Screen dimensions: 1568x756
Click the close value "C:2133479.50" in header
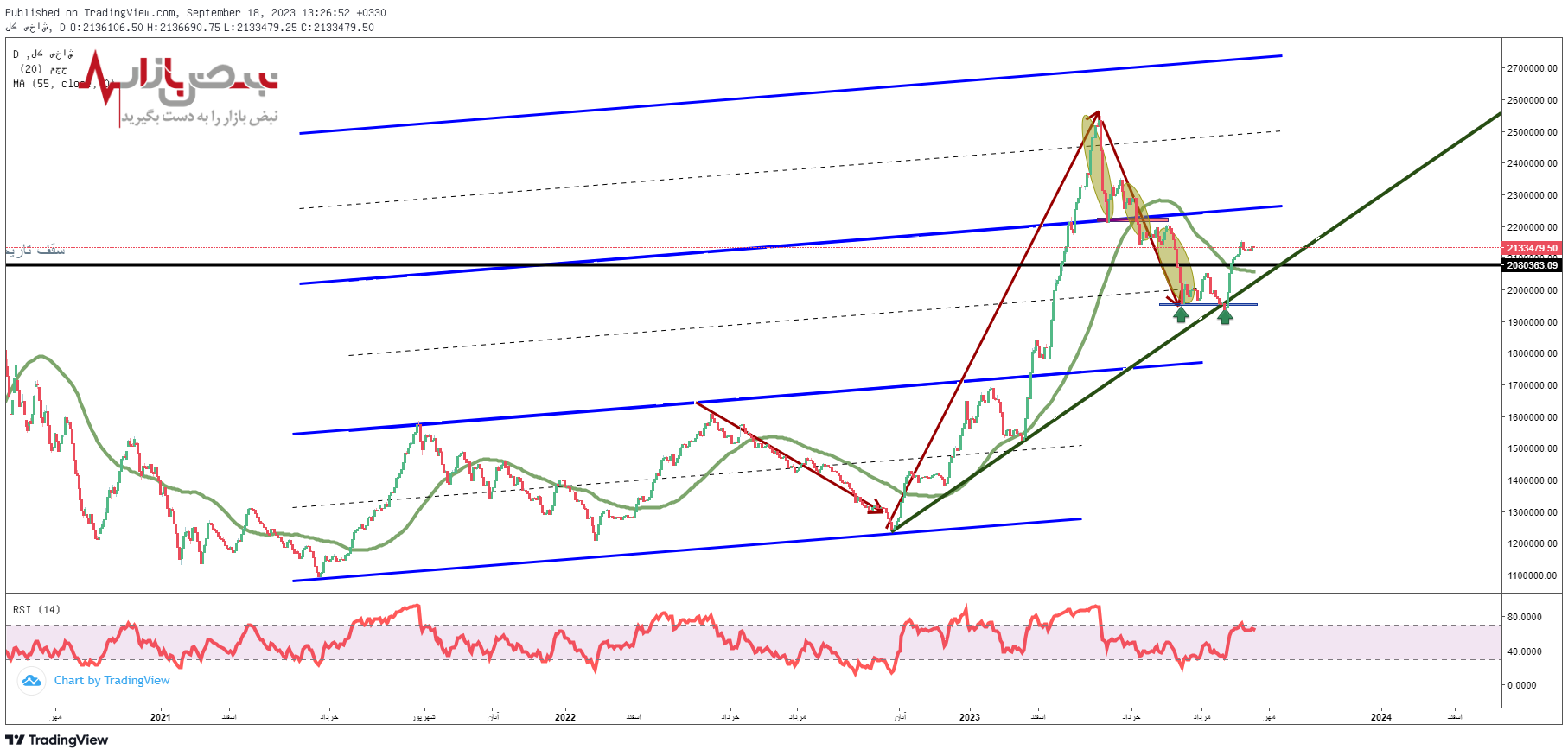(x=337, y=28)
